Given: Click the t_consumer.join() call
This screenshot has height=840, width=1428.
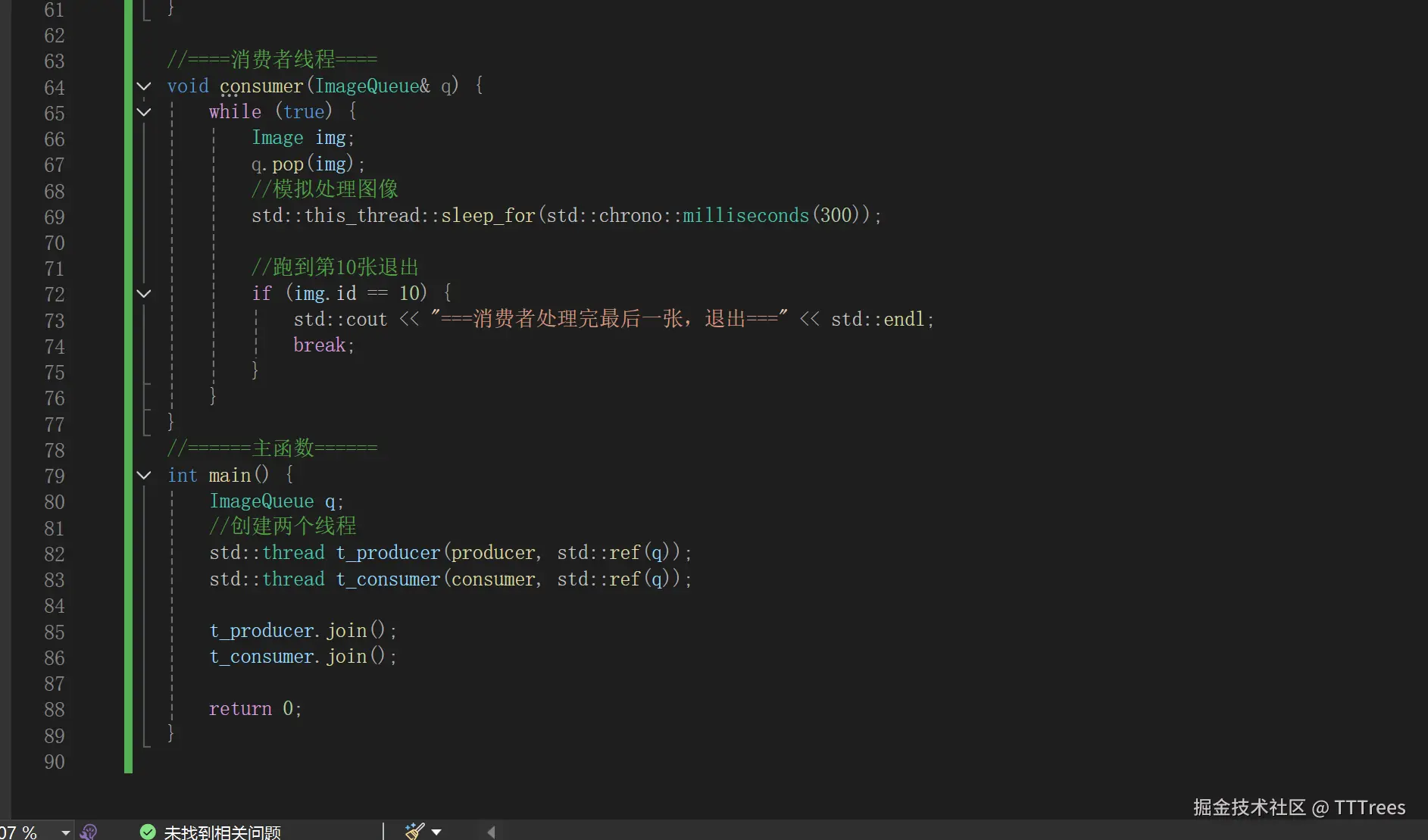Looking at the screenshot, I should (303, 657).
